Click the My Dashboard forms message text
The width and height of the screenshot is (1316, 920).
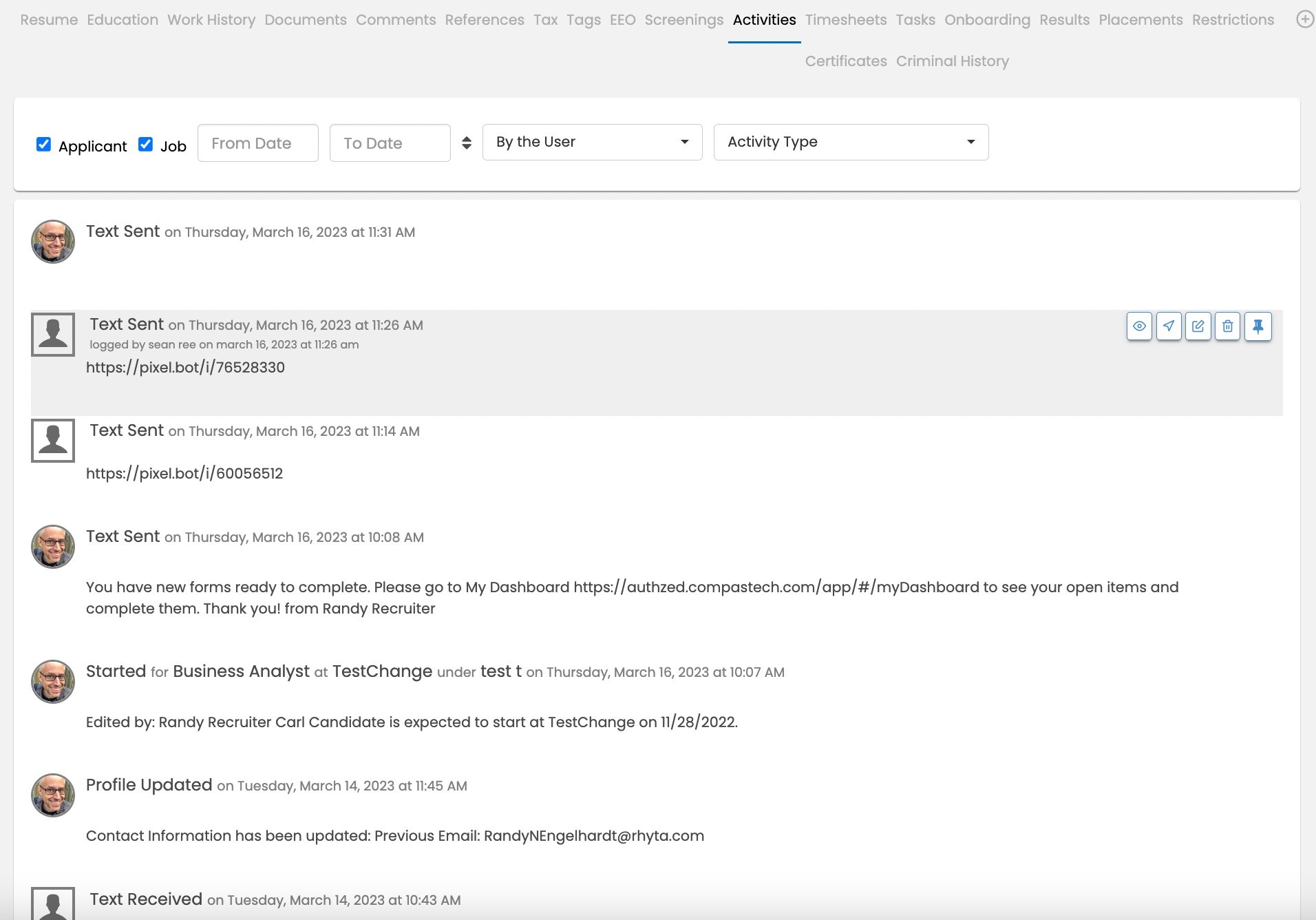point(633,598)
